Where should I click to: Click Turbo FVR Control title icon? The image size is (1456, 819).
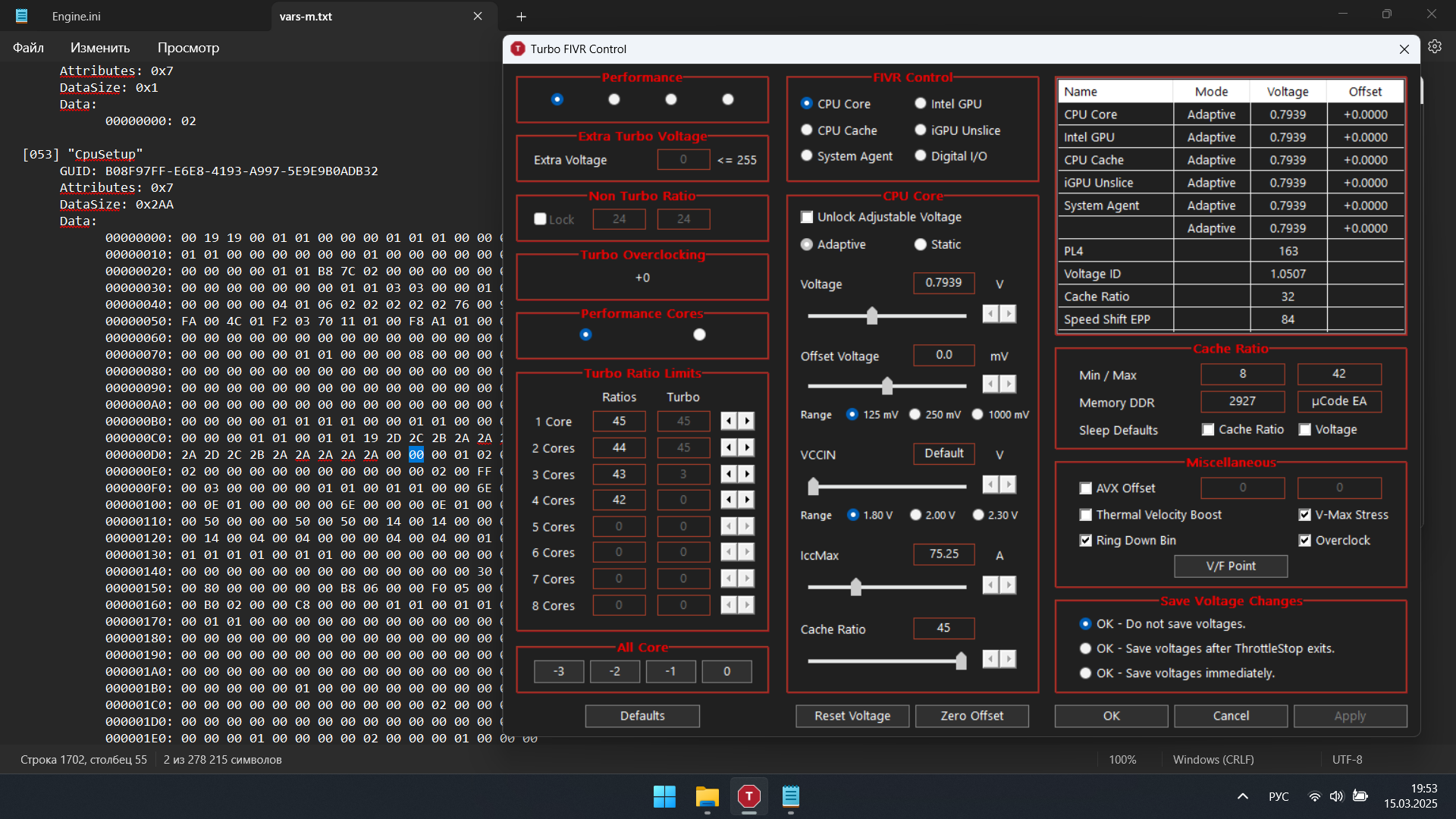[518, 49]
